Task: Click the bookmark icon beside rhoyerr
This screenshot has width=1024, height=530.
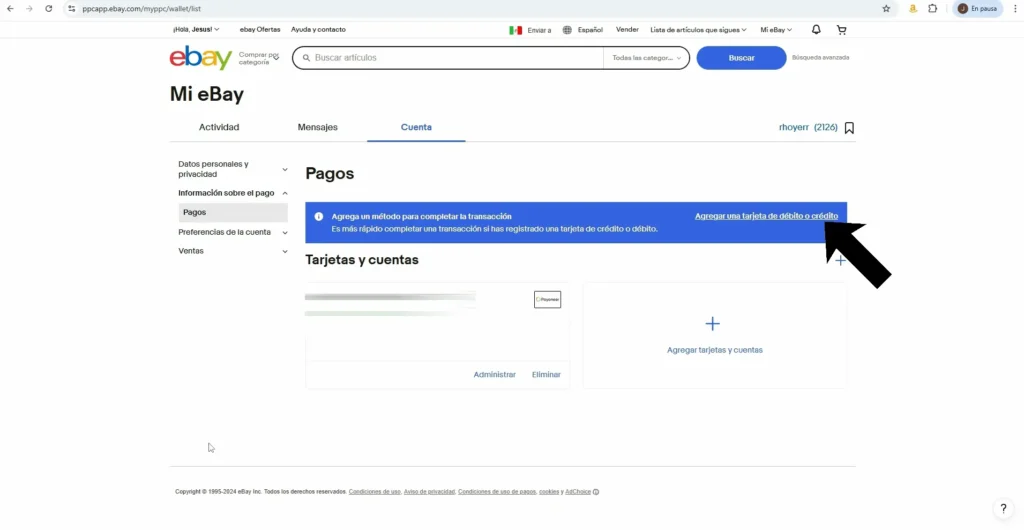Action: click(849, 128)
